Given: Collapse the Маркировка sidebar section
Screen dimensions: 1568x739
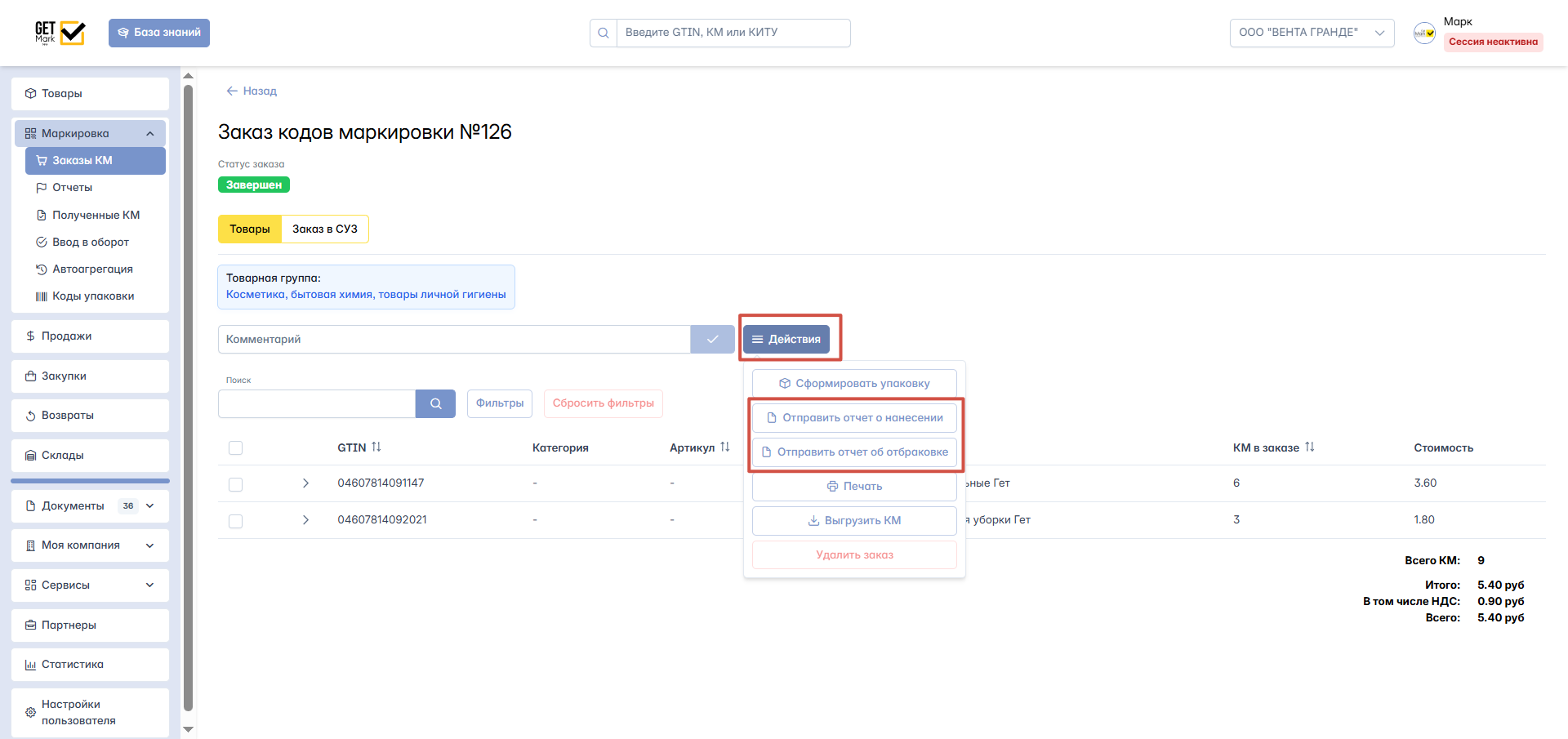Looking at the screenshot, I should pos(90,133).
